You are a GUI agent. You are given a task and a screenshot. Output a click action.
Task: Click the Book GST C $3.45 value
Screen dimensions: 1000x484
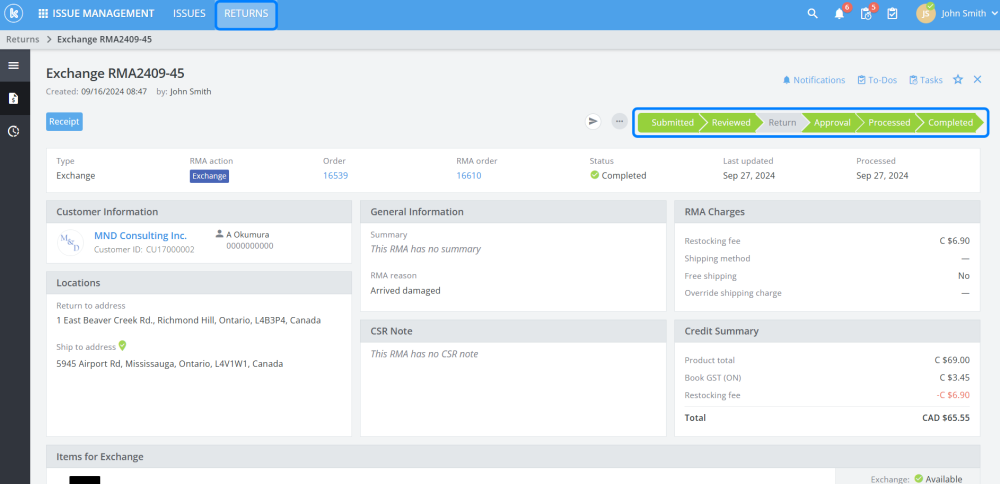(x=955, y=378)
